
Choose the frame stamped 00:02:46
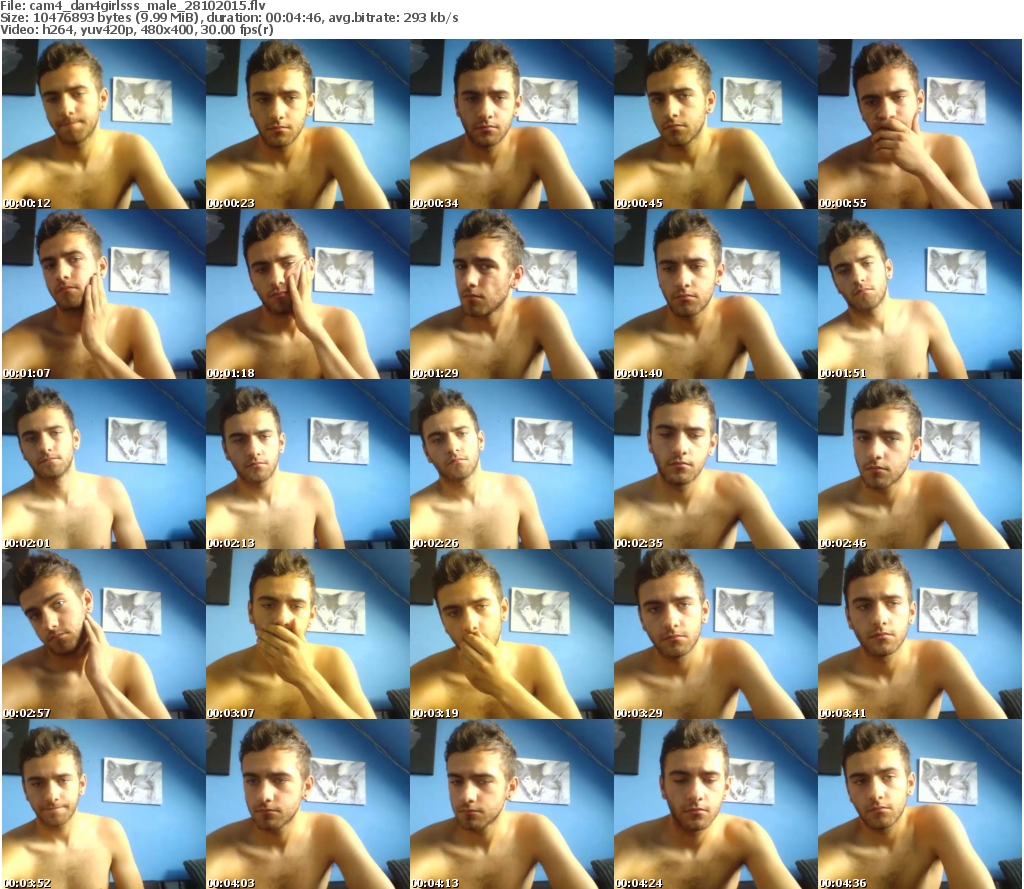[x=920, y=464]
